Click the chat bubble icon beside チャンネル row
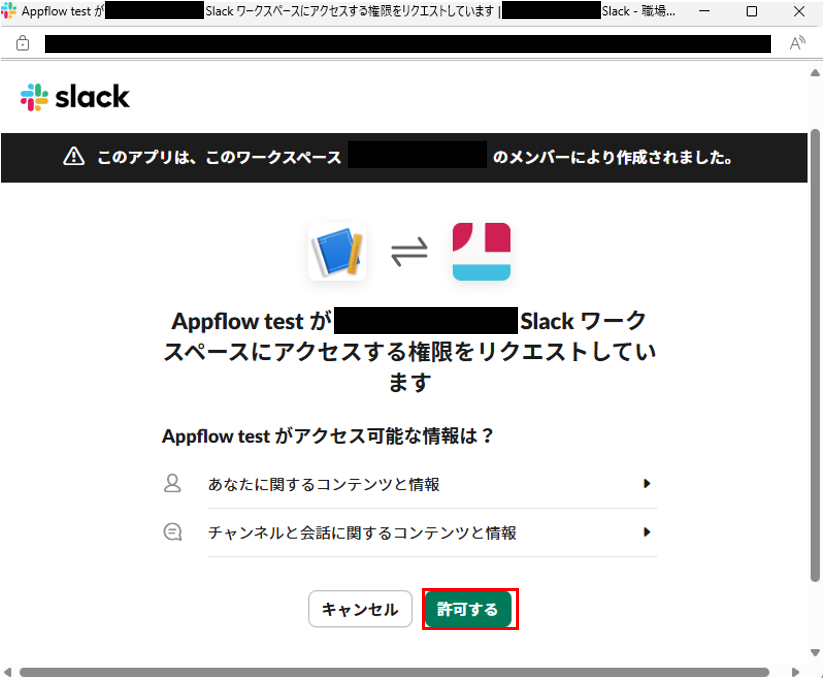Viewport: 829px width, 684px height. click(172, 532)
